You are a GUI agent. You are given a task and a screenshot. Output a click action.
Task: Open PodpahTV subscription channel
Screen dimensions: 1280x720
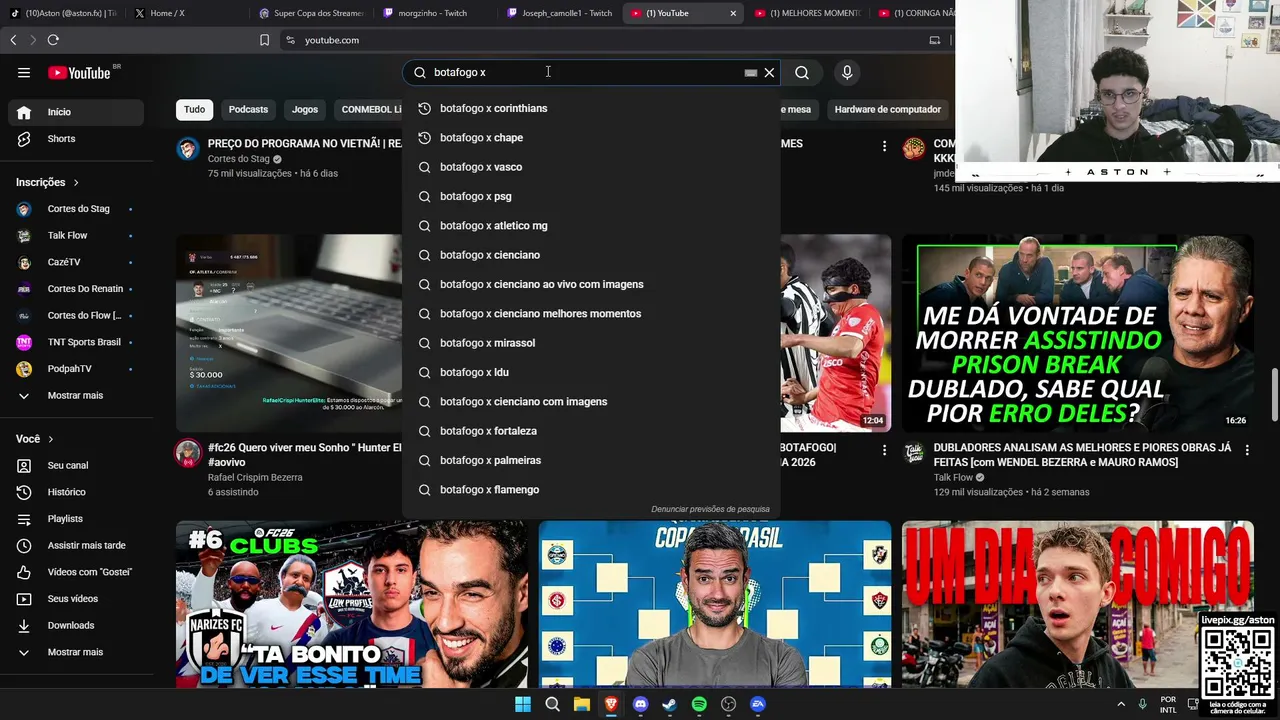[x=76, y=369]
